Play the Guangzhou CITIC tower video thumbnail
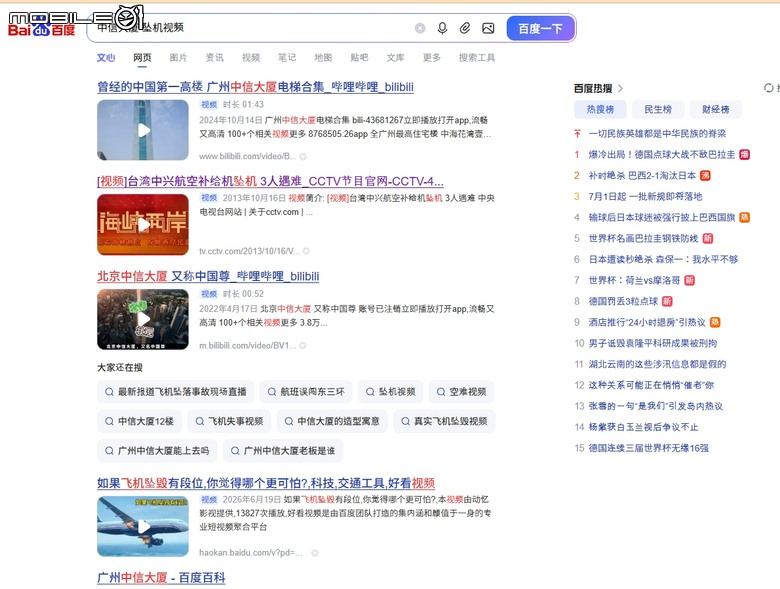 click(x=143, y=130)
